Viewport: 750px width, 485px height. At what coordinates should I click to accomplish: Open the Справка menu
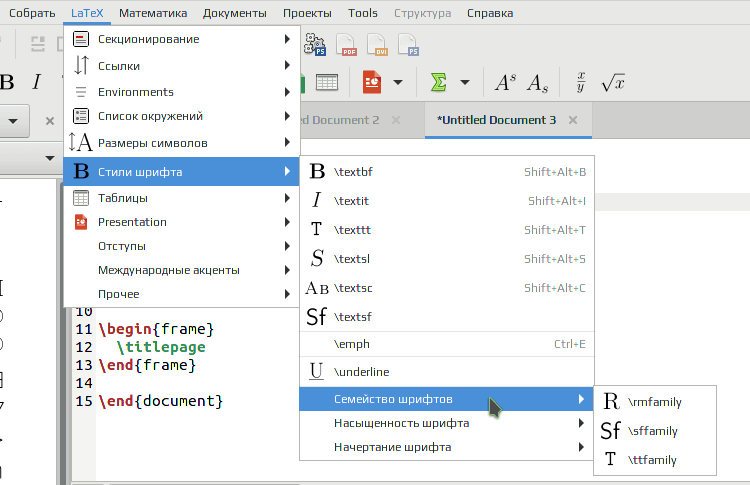(x=490, y=13)
